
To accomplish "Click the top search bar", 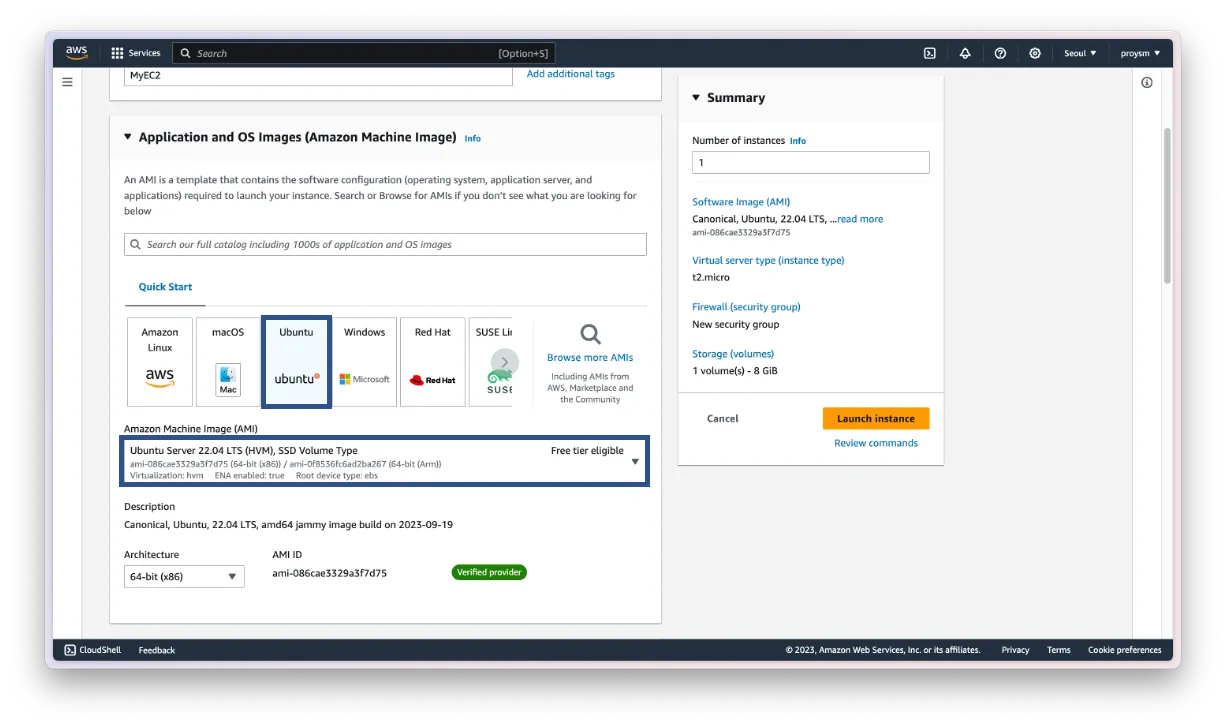I will 364,53.
